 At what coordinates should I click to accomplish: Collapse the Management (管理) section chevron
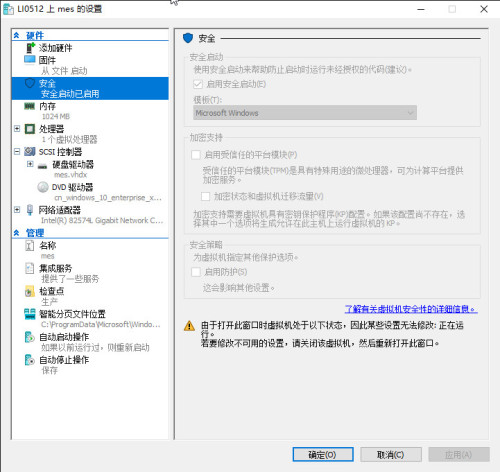pyautogui.click(x=16, y=233)
